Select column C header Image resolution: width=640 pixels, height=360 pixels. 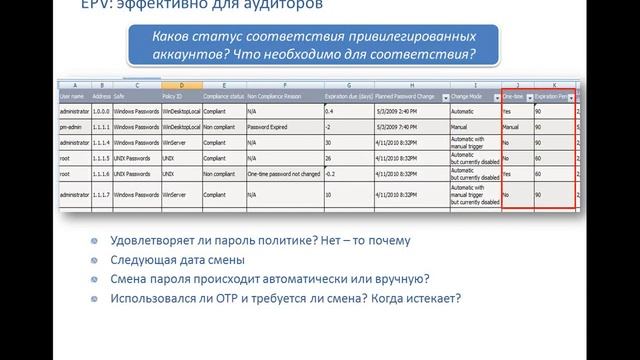(x=137, y=85)
